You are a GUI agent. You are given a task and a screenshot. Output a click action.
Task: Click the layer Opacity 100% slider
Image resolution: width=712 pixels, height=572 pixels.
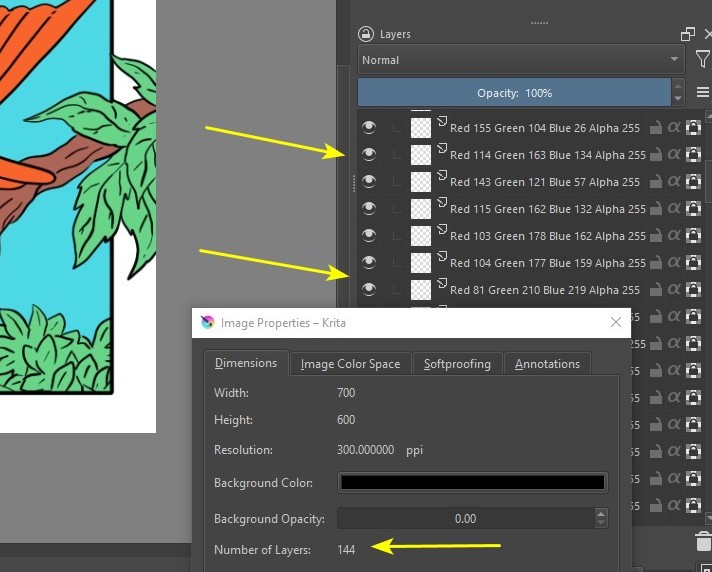(x=513, y=93)
